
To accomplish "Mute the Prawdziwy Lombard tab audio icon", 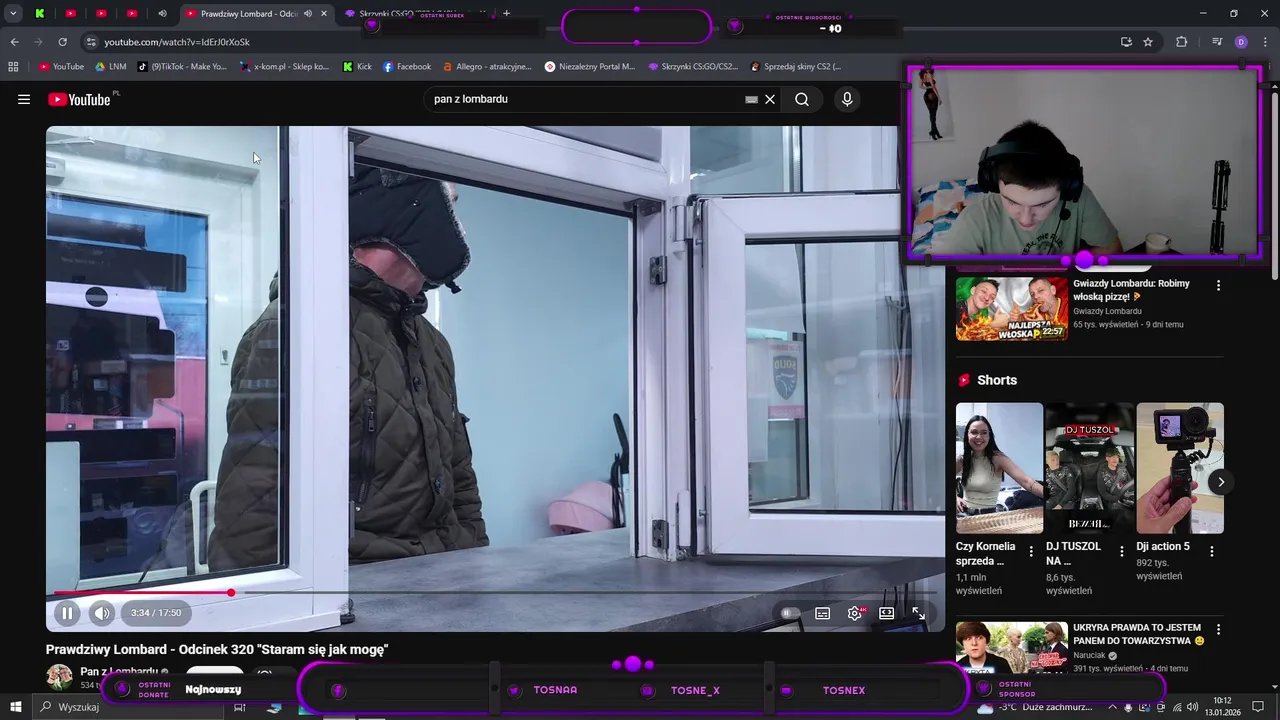I will coord(308,14).
